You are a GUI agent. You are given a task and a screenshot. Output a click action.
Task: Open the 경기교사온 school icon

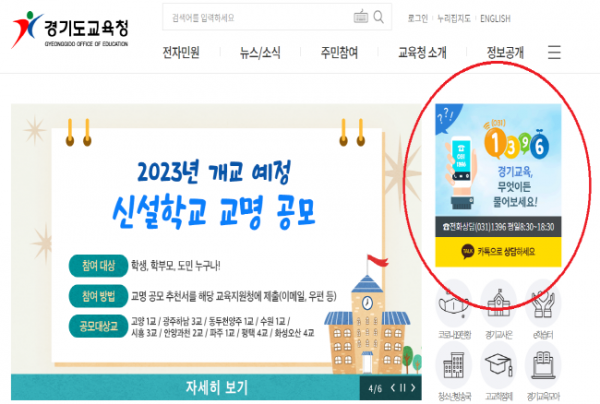click(499, 303)
